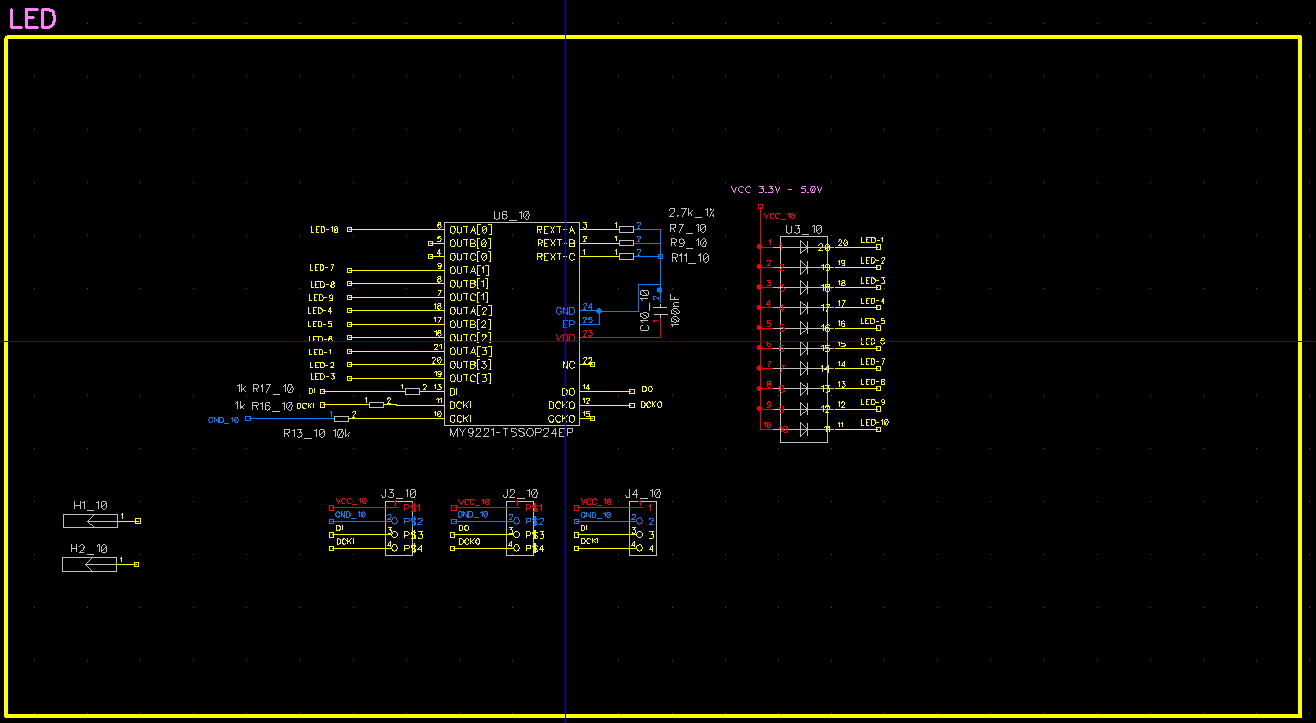Select the GND_10 net label on J4_10

596,515
